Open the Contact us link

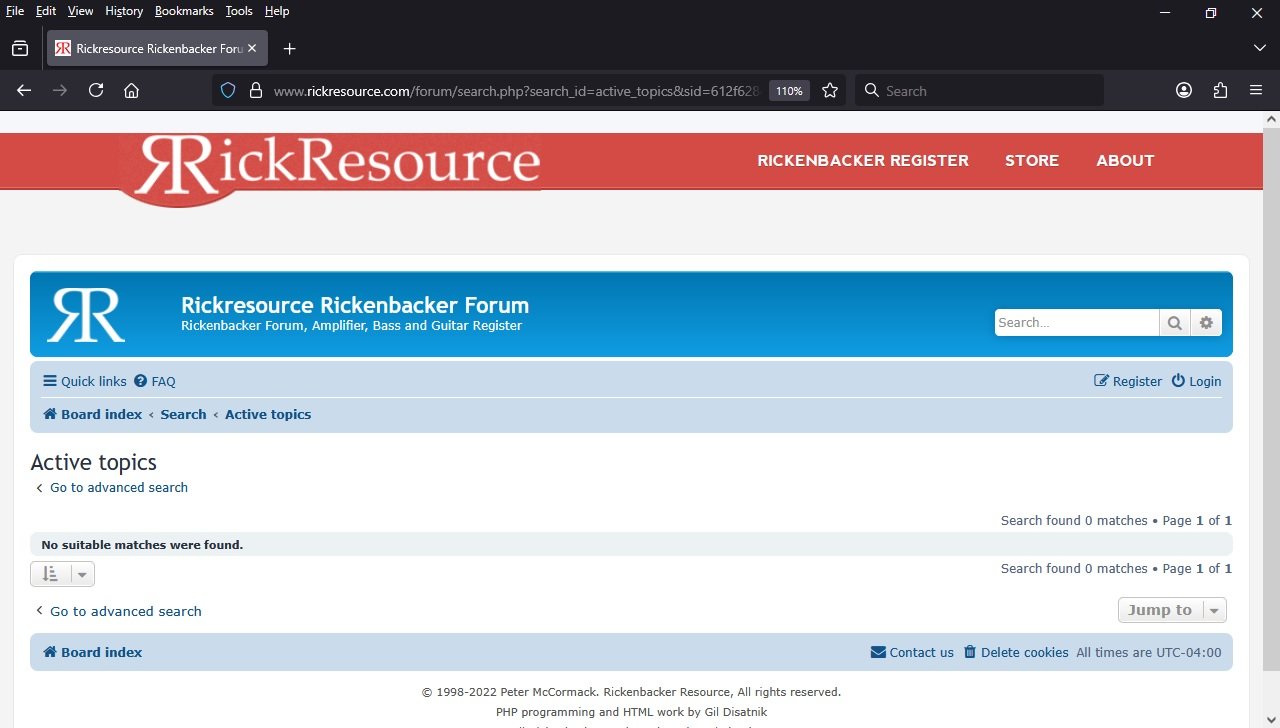pyautogui.click(x=912, y=652)
